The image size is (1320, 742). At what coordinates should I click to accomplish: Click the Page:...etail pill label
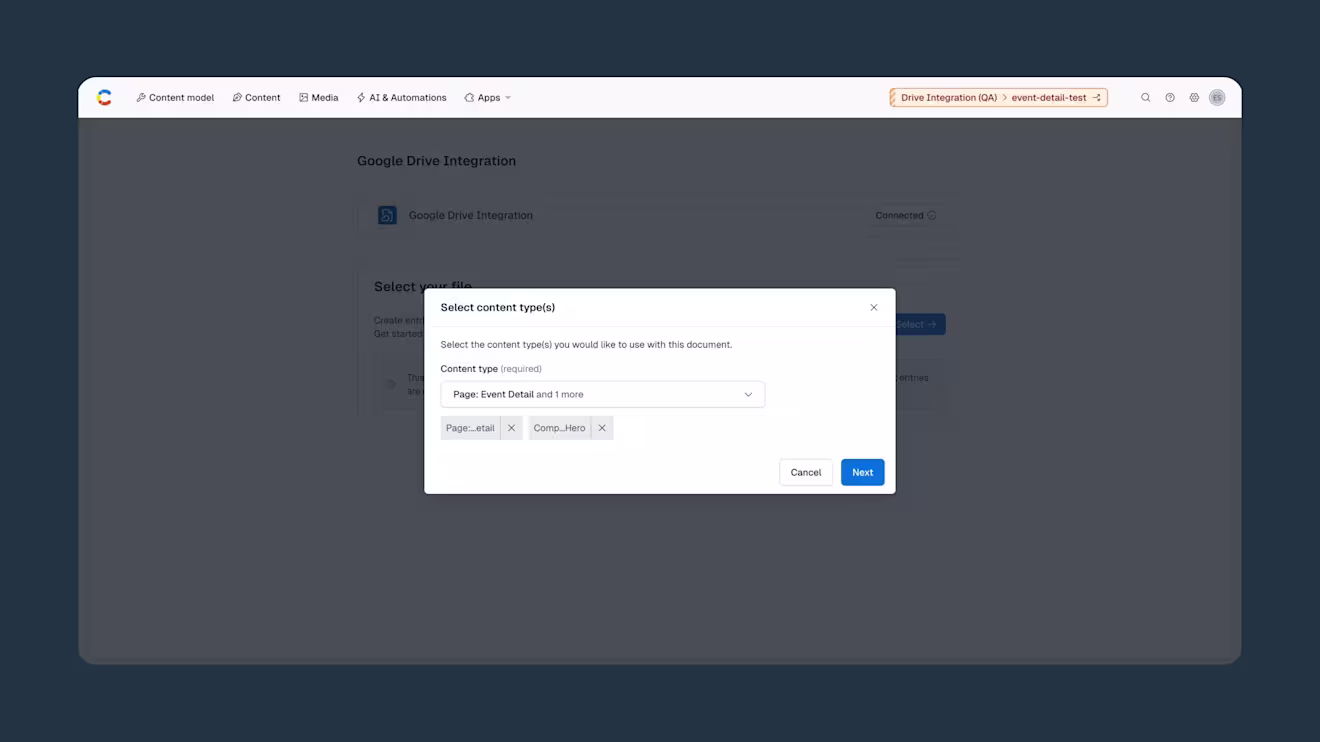(470, 428)
